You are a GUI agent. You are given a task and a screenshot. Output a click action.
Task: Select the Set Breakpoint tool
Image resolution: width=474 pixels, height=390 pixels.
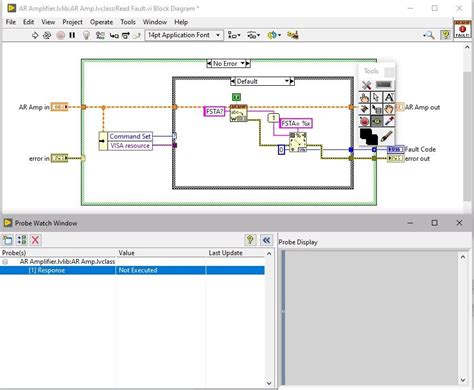coord(364,121)
